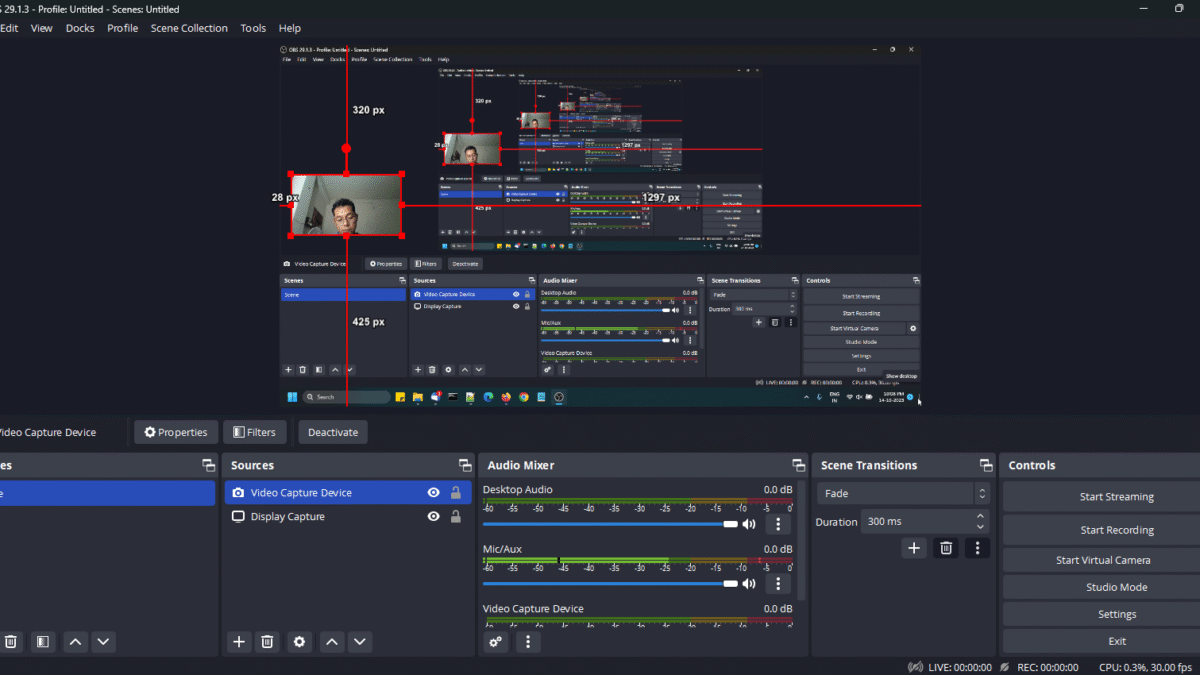
Task: Undock the Audio Mixer panel
Action: (x=798, y=465)
